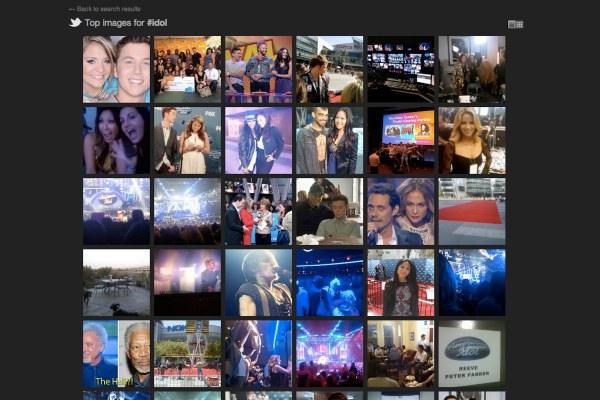Click the 'Top images for #idol' heading
Image resolution: width=600 pixels, height=400 pixels.
tap(126, 23)
